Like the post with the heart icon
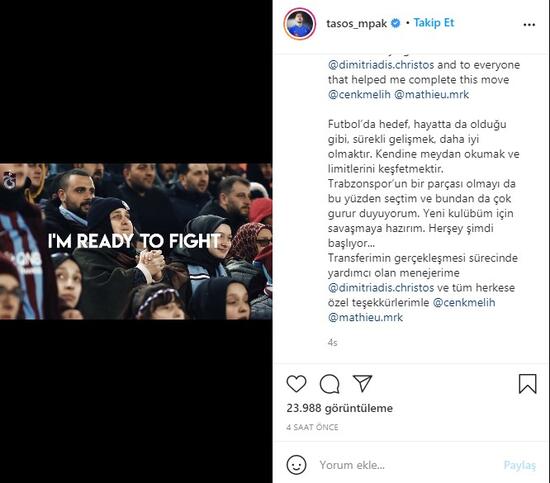 point(296,384)
